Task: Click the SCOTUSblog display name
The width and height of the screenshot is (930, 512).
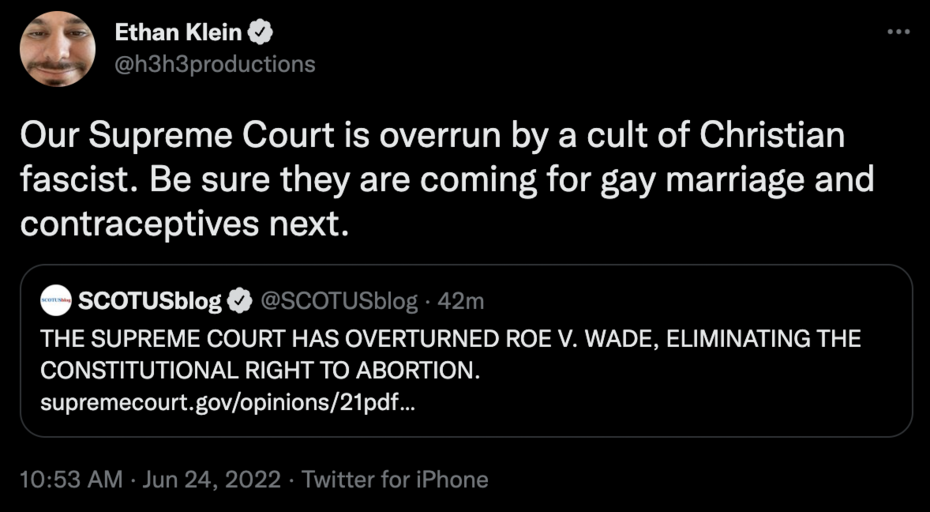Action: [x=150, y=299]
